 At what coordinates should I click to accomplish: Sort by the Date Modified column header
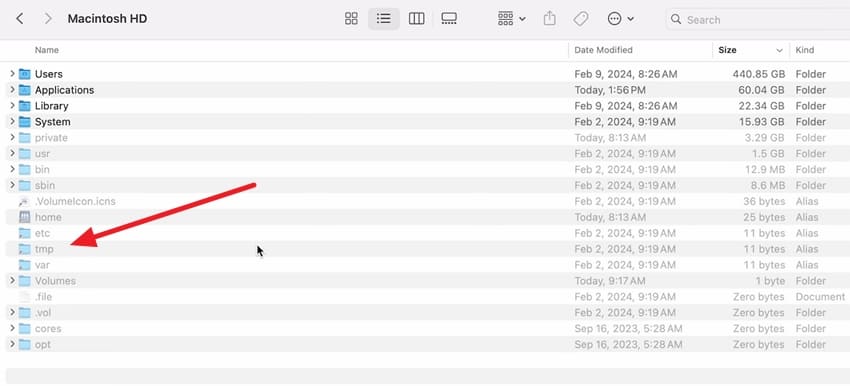tap(603, 50)
